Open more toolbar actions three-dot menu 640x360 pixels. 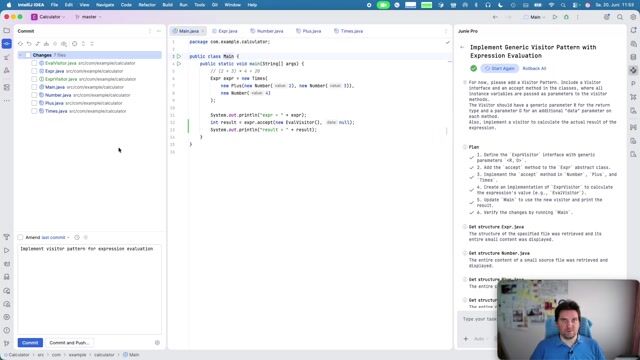coord(578,17)
